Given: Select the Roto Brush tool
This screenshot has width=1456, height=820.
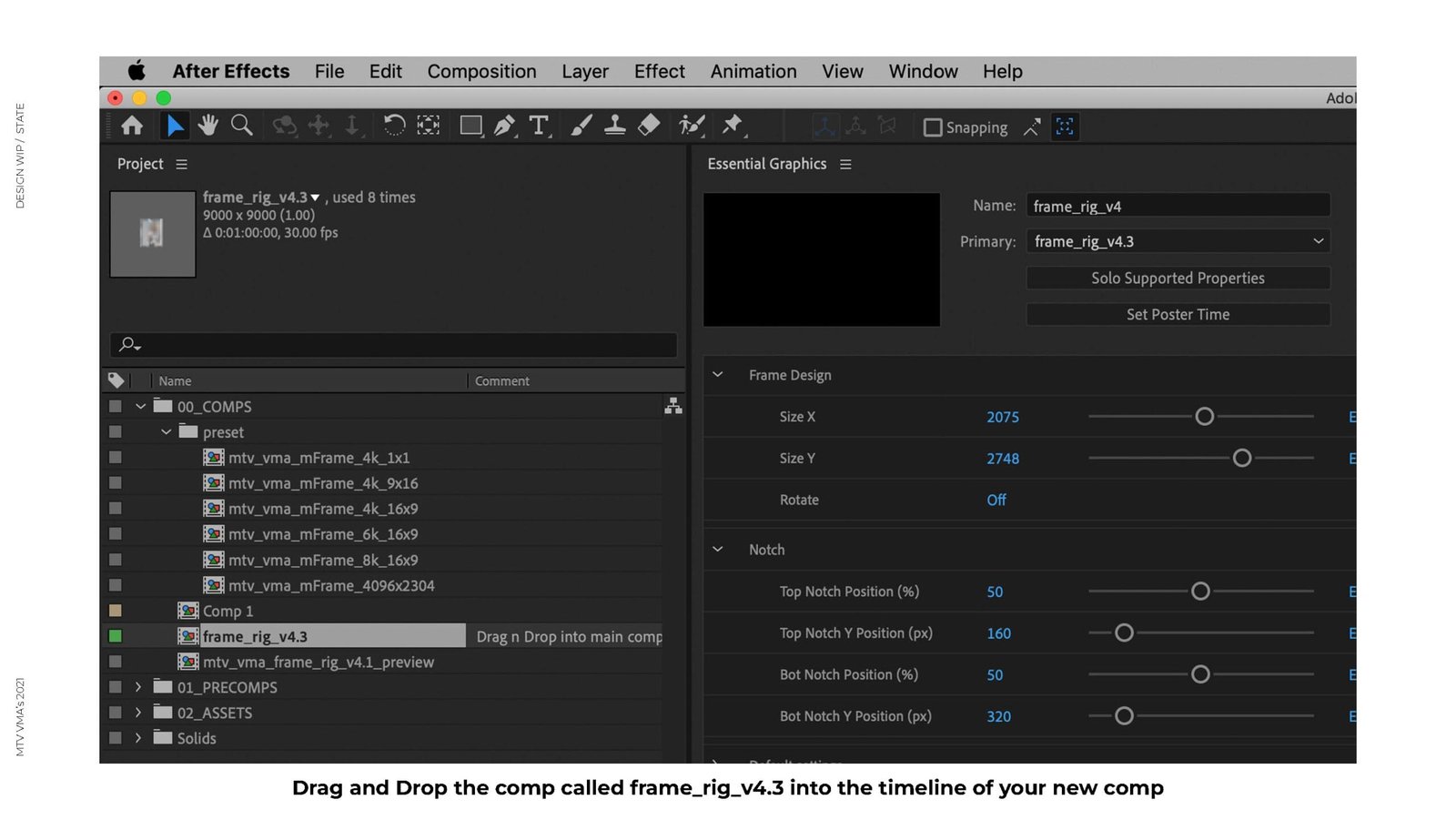Looking at the screenshot, I should (692, 126).
